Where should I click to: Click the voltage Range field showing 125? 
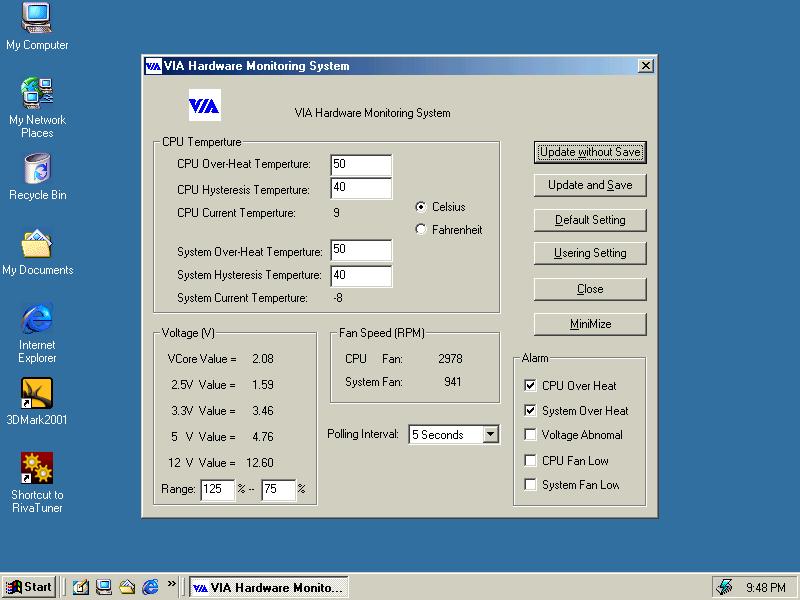pos(218,490)
